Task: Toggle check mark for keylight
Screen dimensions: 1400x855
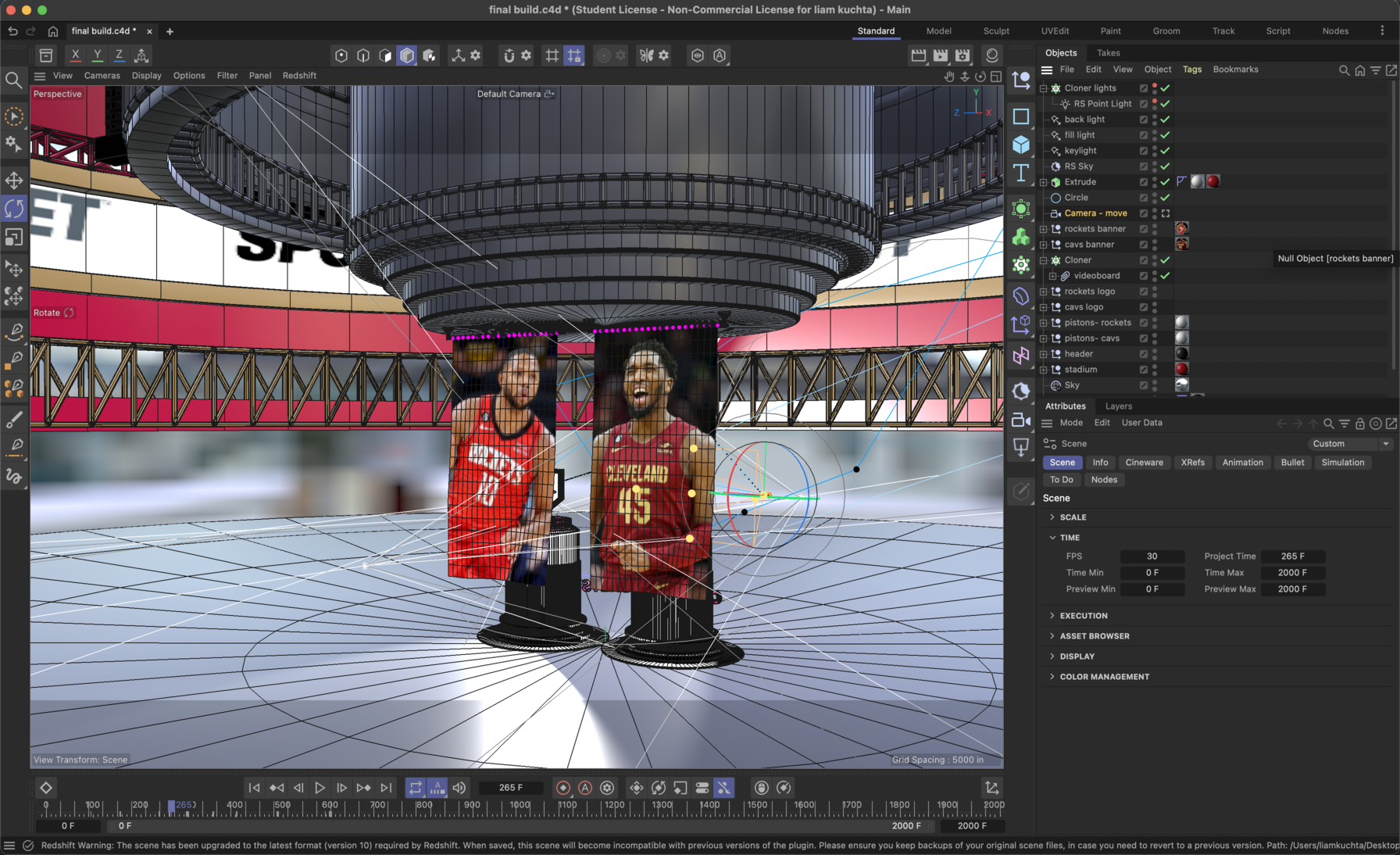Action: (1165, 151)
